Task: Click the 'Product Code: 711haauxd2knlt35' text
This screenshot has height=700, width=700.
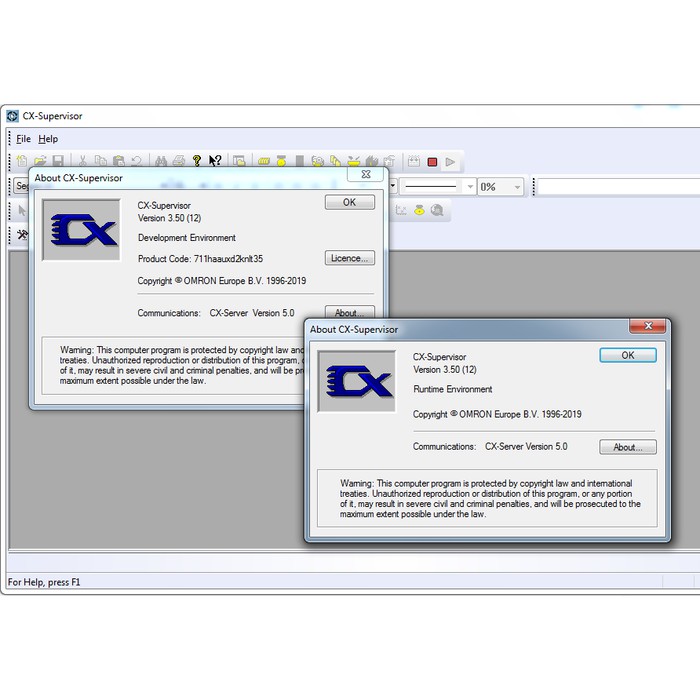Action: [x=200, y=259]
